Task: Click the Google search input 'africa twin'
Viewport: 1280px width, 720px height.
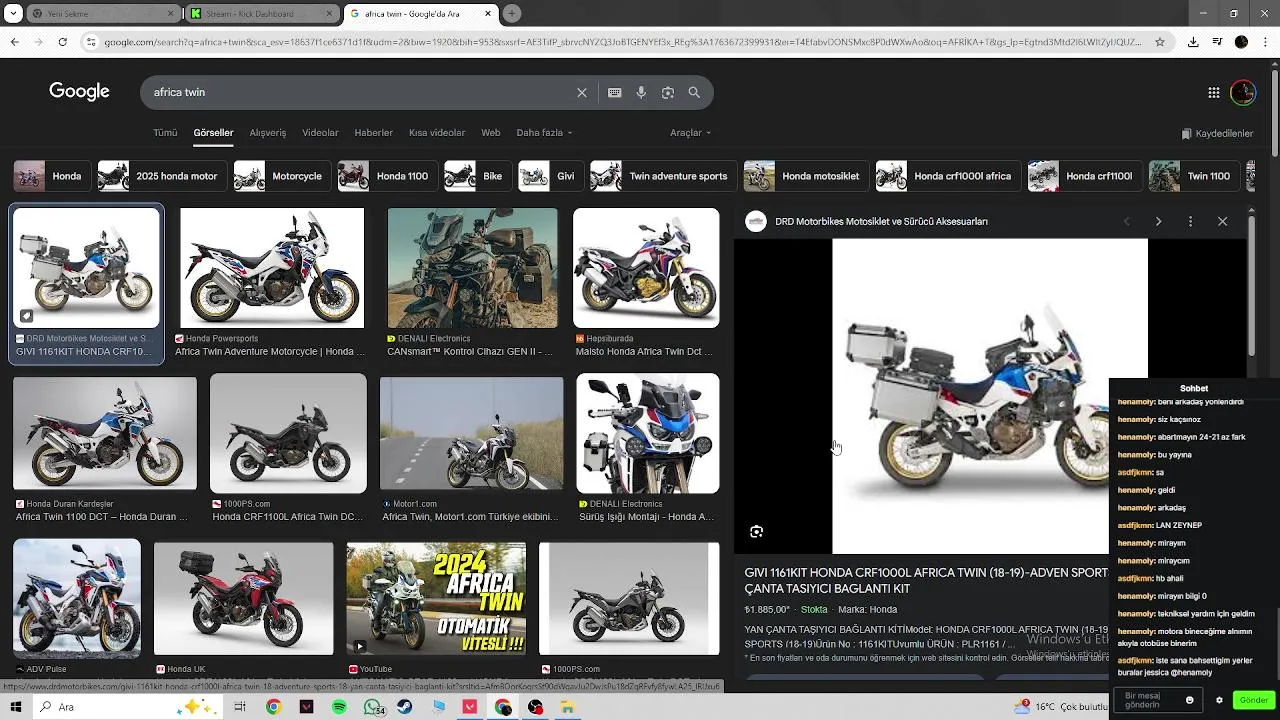Action: tap(360, 92)
